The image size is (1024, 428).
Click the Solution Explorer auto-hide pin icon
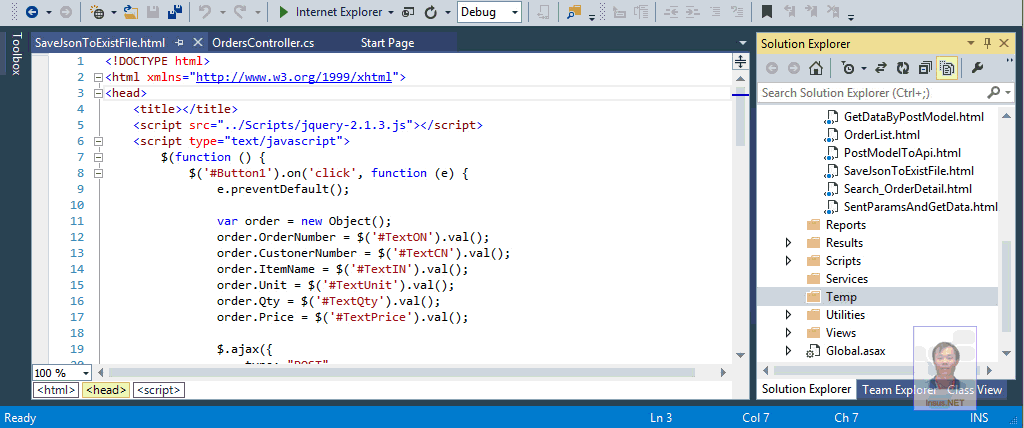(987, 43)
